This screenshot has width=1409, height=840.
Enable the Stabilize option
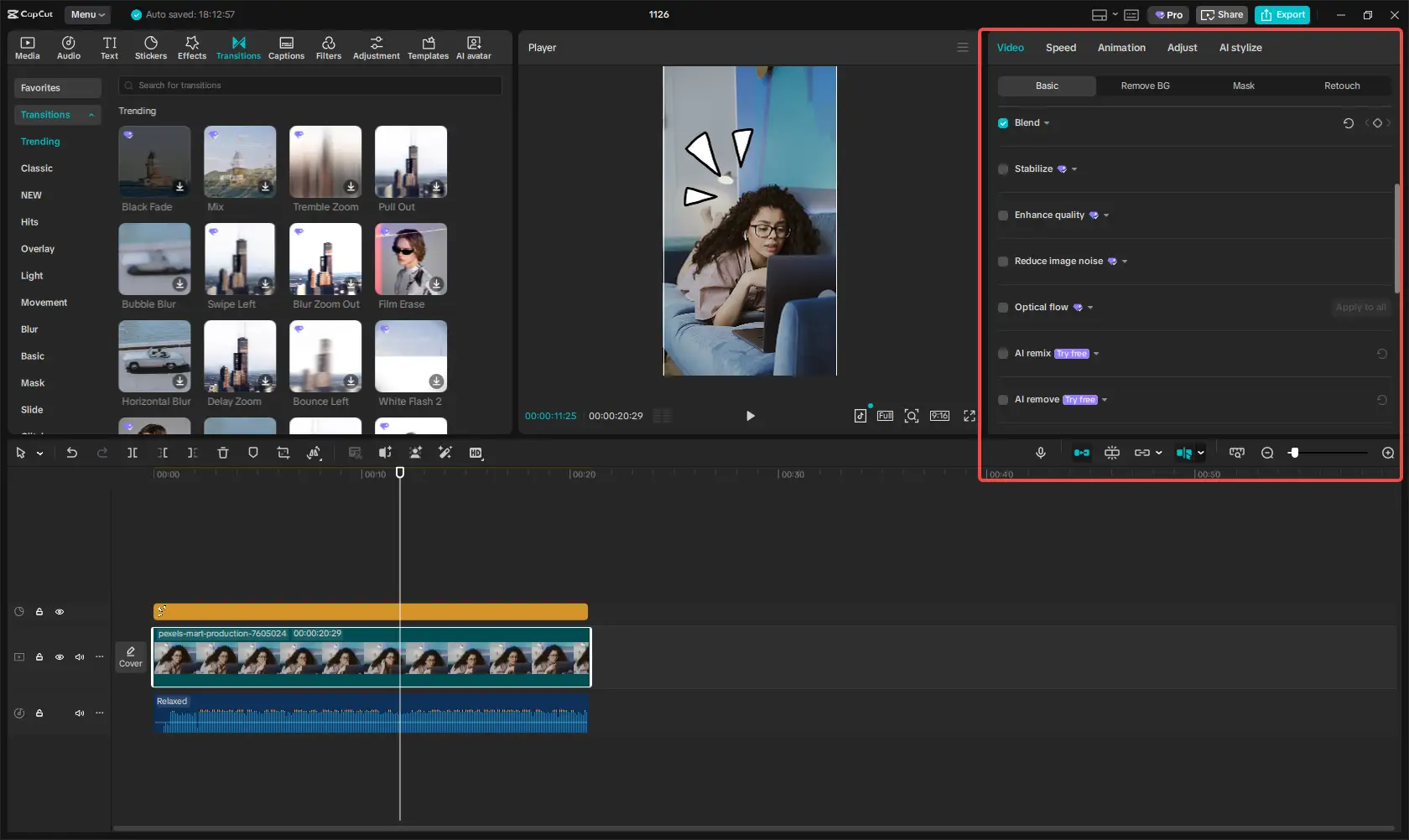tap(1003, 169)
